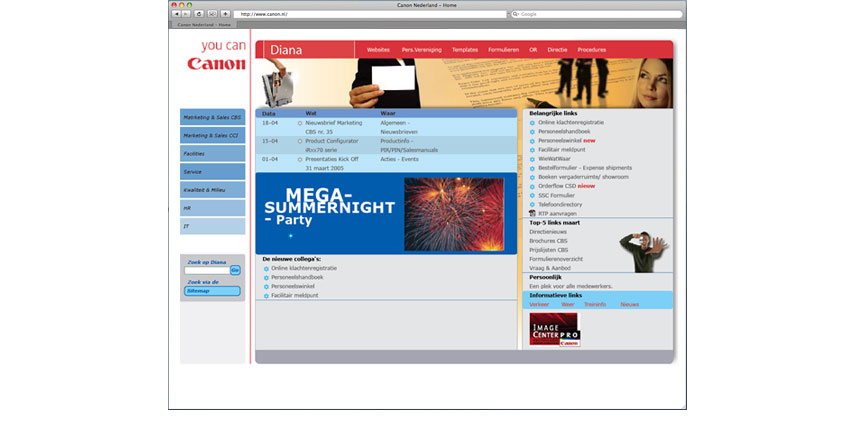Click the gear bullet next to Personeelswinkel under nieuwe collega's

pyautogui.click(x=266, y=287)
